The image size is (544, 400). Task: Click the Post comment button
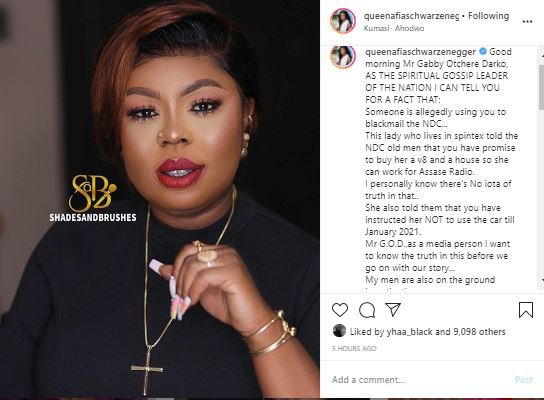coord(524,380)
